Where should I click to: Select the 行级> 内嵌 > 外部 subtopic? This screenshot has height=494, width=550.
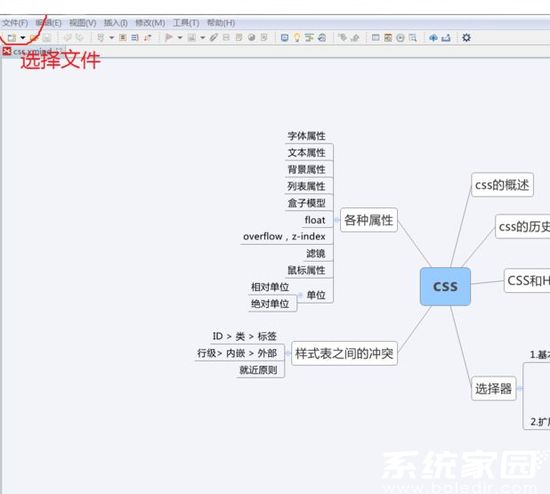click(237, 353)
